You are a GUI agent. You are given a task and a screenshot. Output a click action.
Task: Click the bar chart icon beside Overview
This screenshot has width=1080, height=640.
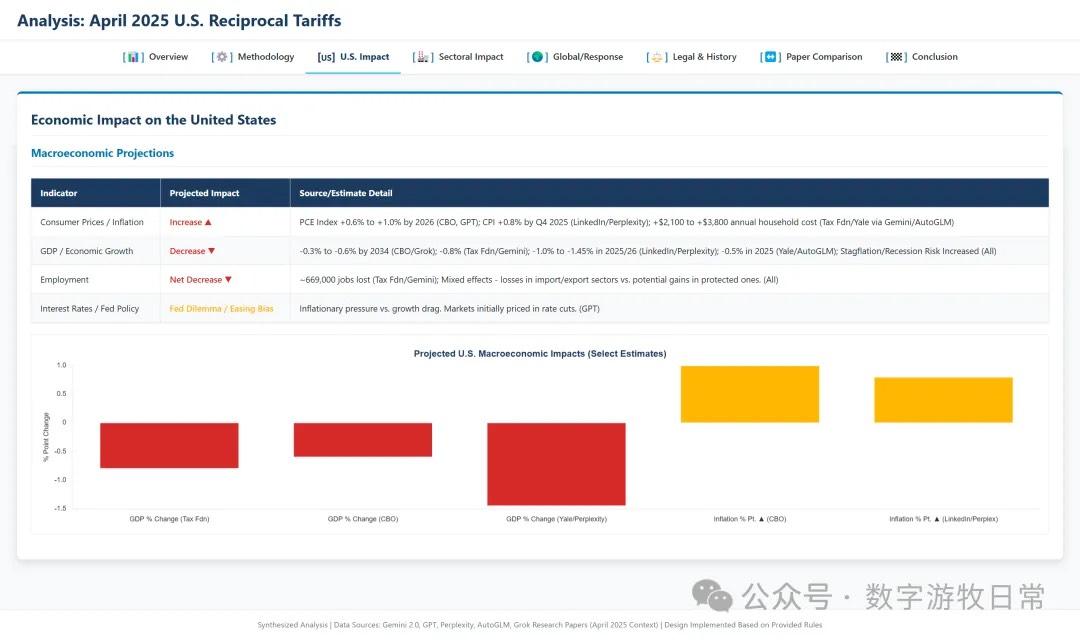tap(134, 57)
